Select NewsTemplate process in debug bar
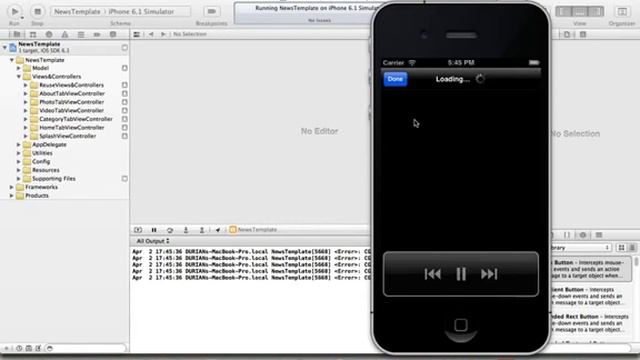The image size is (640, 360). [x=253, y=230]
